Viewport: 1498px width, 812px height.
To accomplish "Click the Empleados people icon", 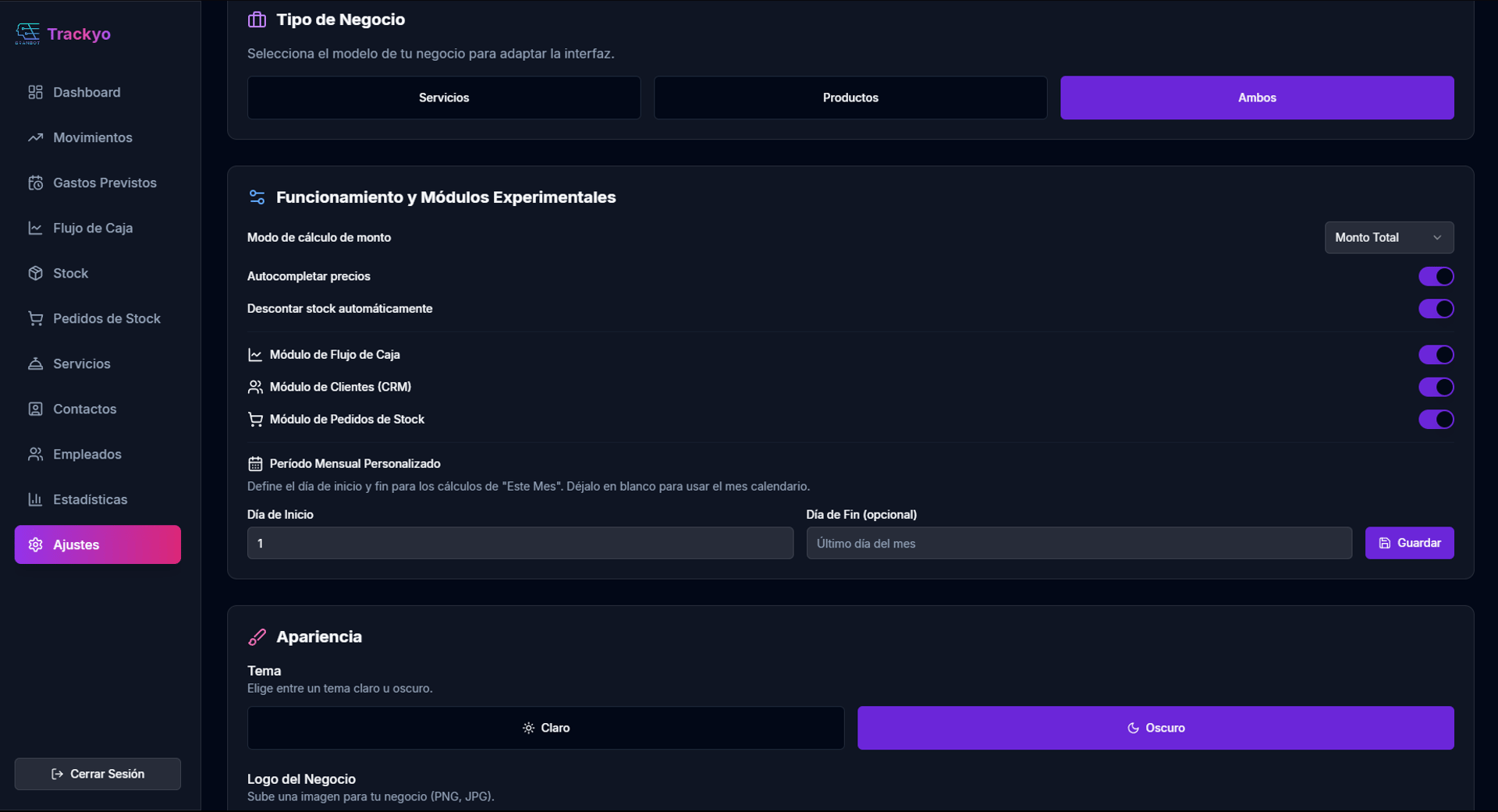I will tap(35, 454).
